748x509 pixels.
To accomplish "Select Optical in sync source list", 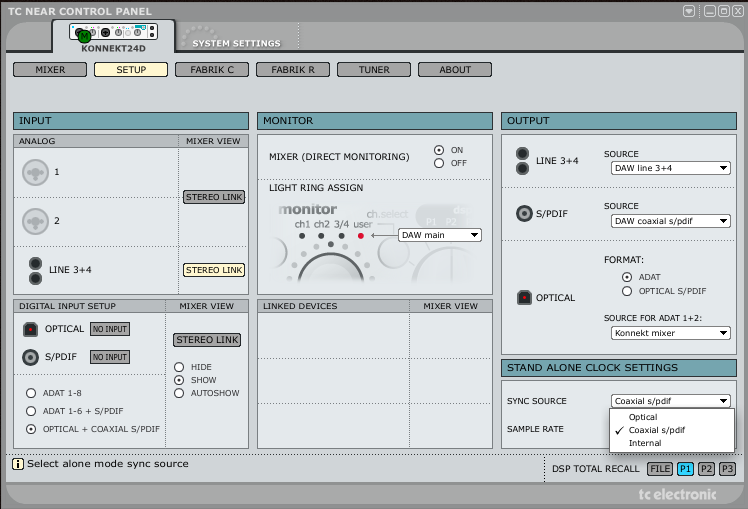I will coord(672,417).
